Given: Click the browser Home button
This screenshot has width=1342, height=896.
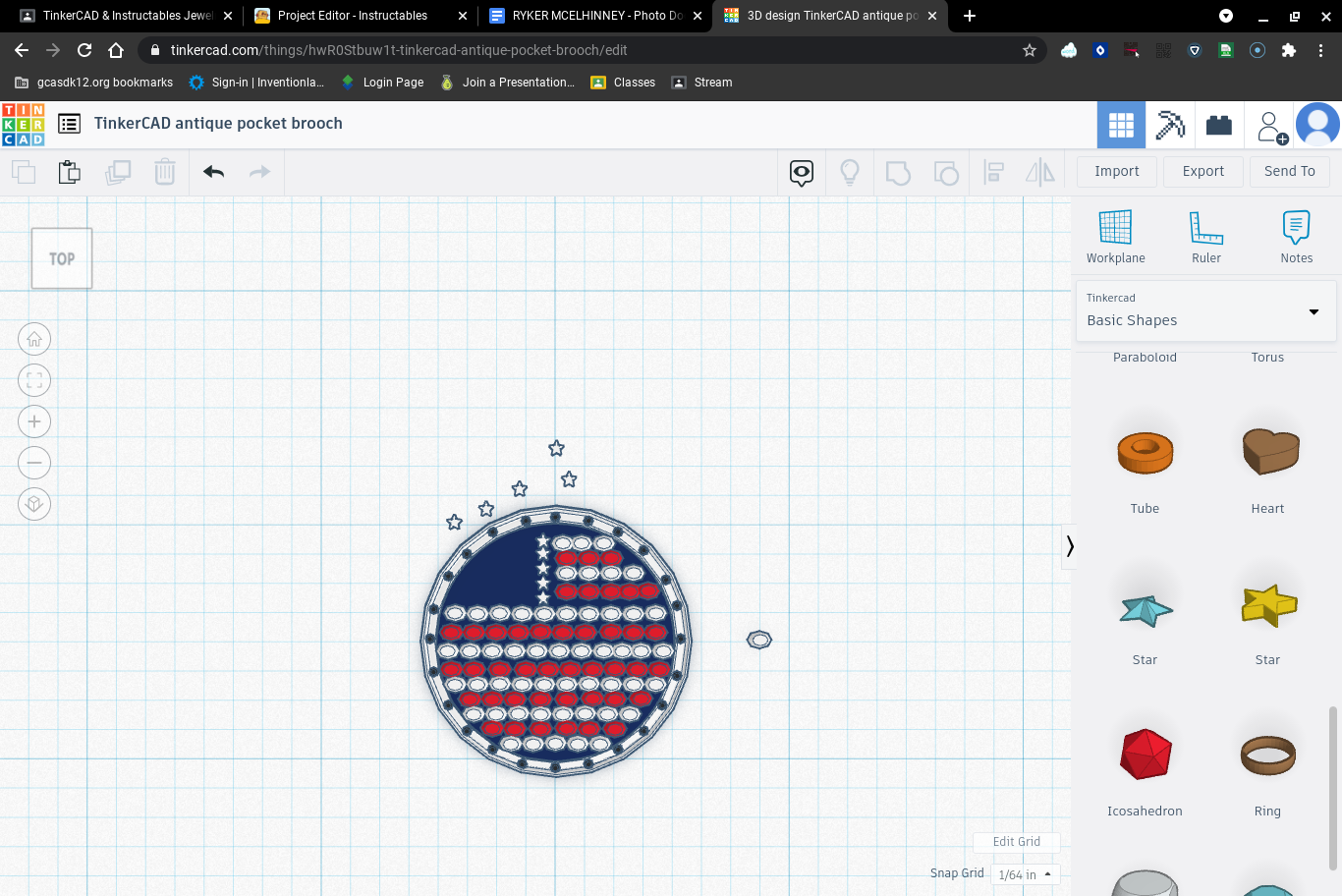Looking at the screenshot, I should point(116,50).
